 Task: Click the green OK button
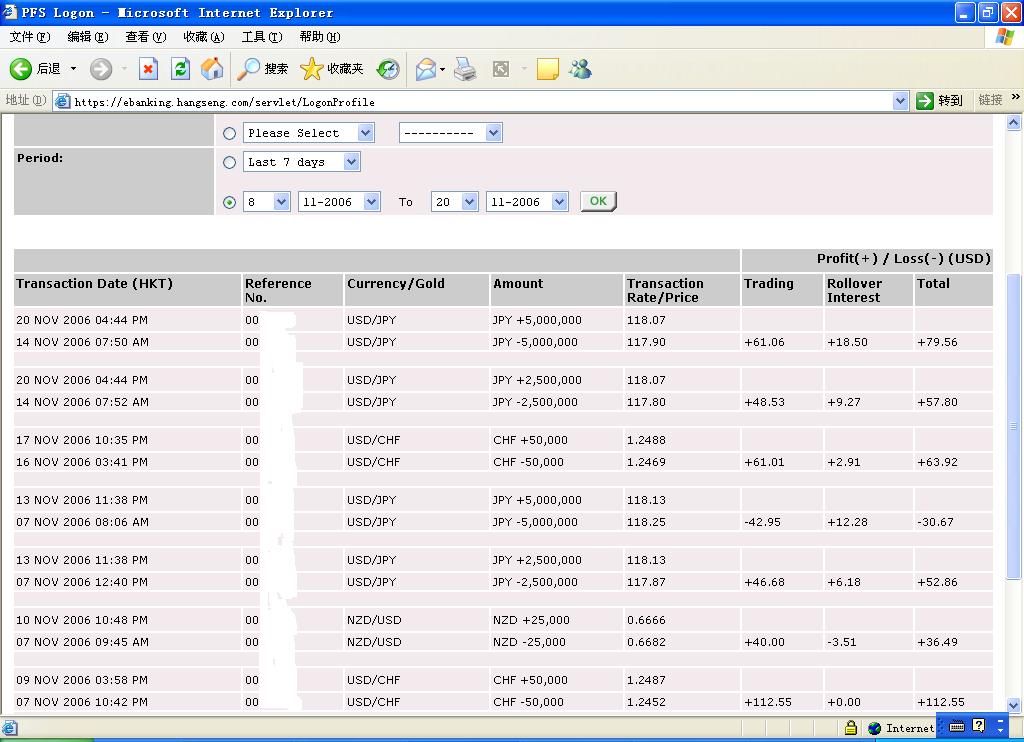[x=598, y=201]
